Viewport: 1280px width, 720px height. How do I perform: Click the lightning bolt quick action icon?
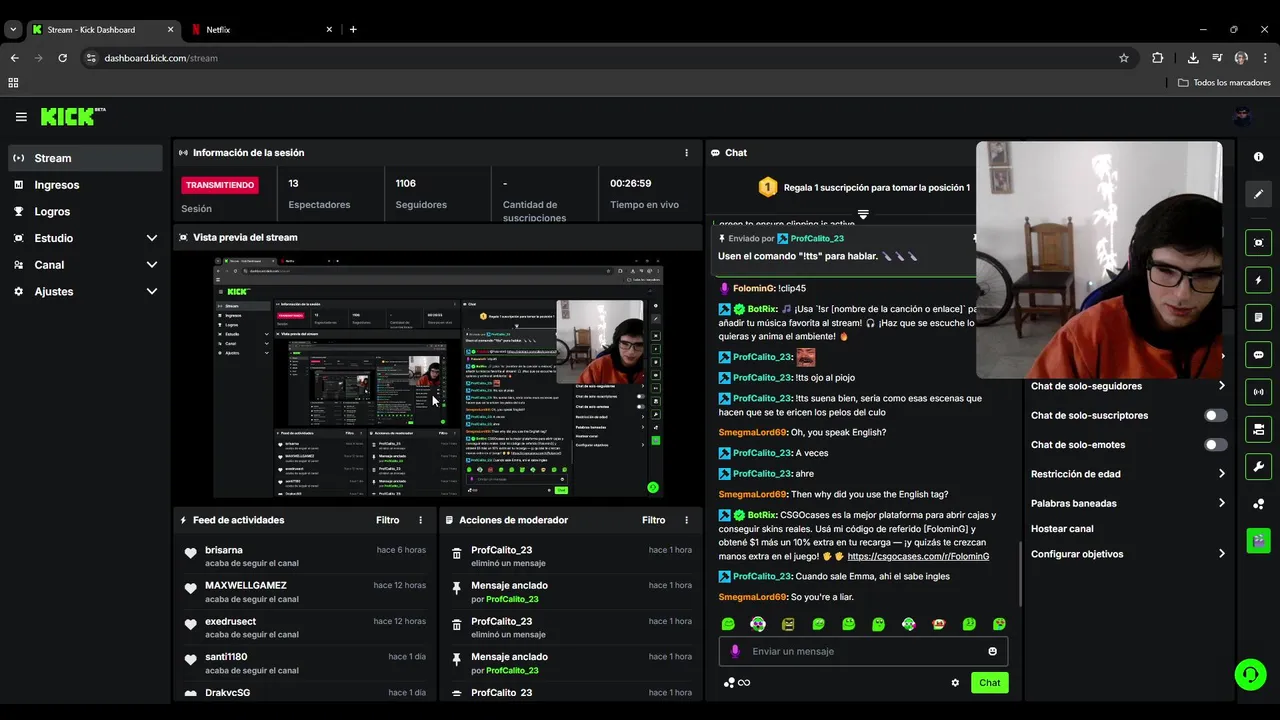coord(1258,280)
